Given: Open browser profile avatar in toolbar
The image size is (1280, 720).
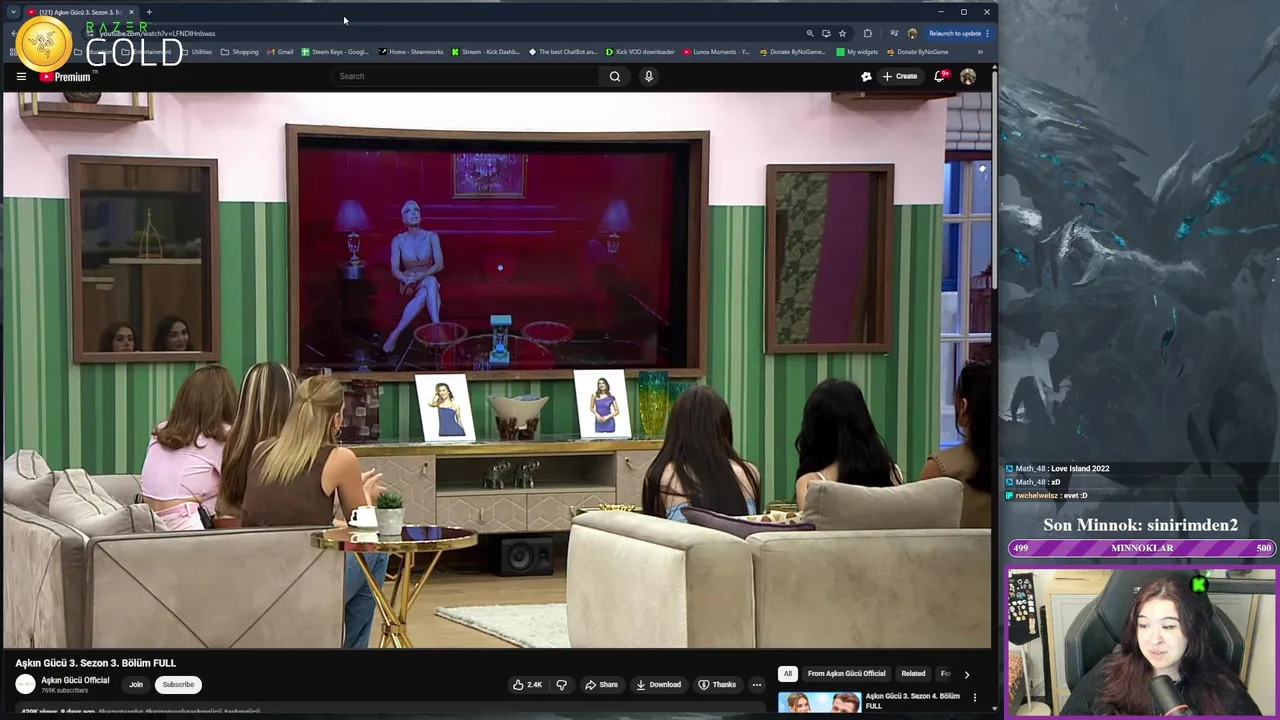Looking at the screenshot, I should tap(912, 33).
